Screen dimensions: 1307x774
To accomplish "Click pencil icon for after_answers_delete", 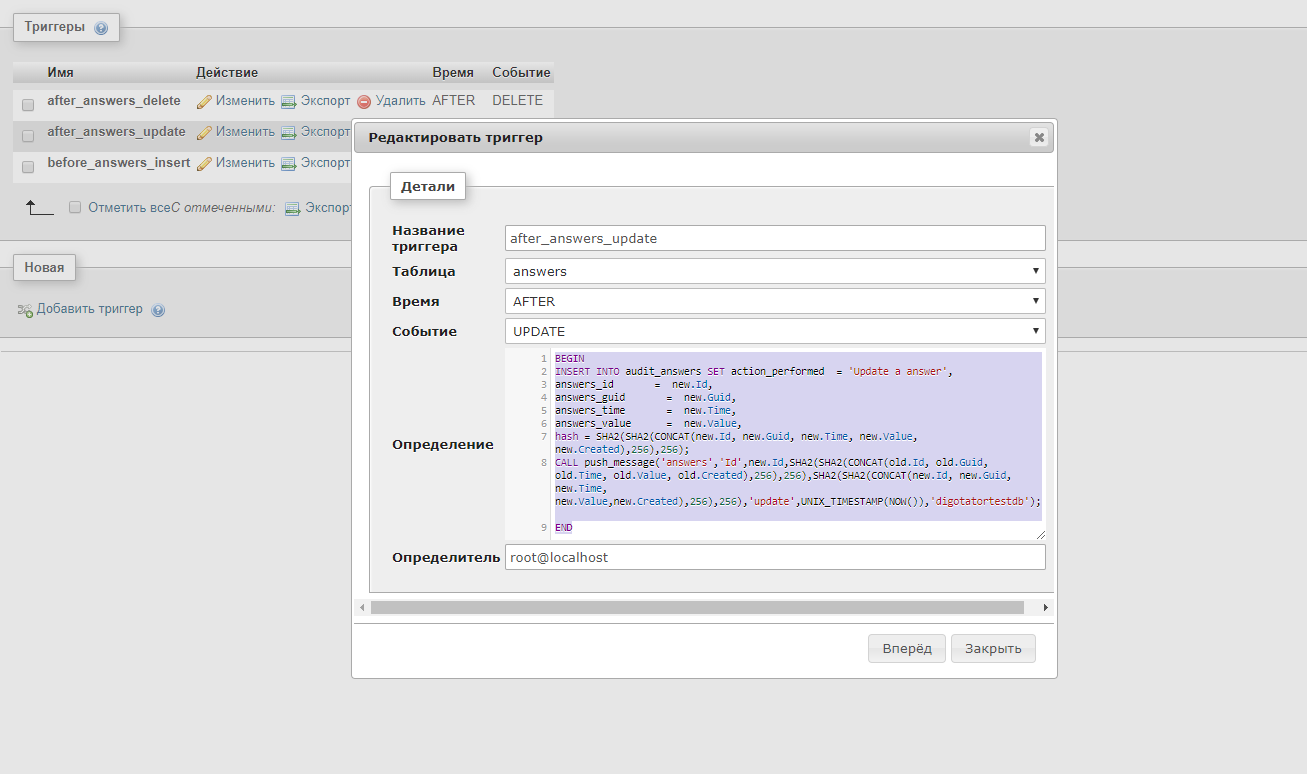I will point(204,101).
